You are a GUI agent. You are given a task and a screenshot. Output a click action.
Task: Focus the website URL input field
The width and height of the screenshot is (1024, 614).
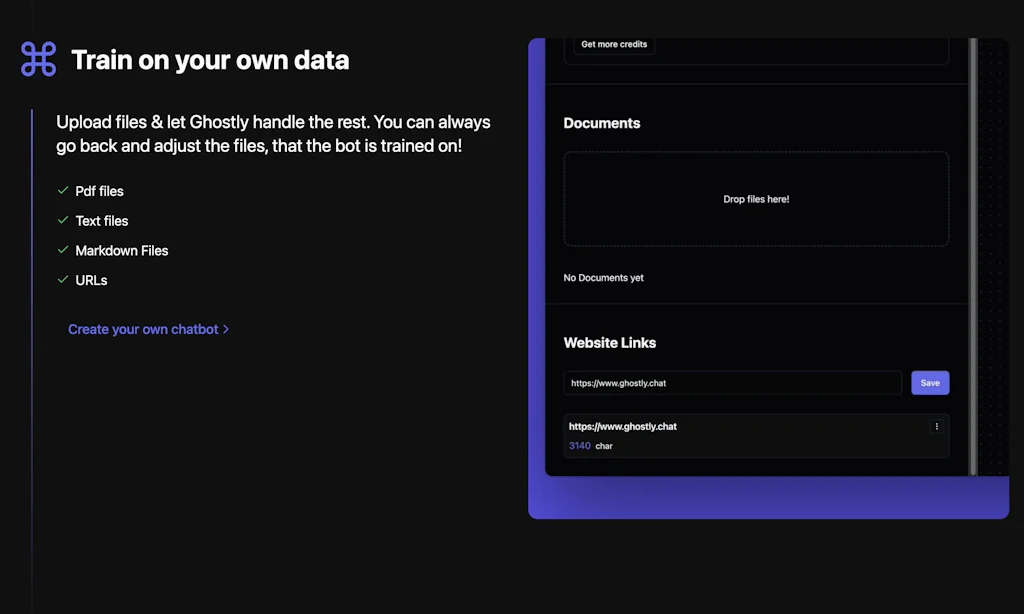(x=732, y=383)
